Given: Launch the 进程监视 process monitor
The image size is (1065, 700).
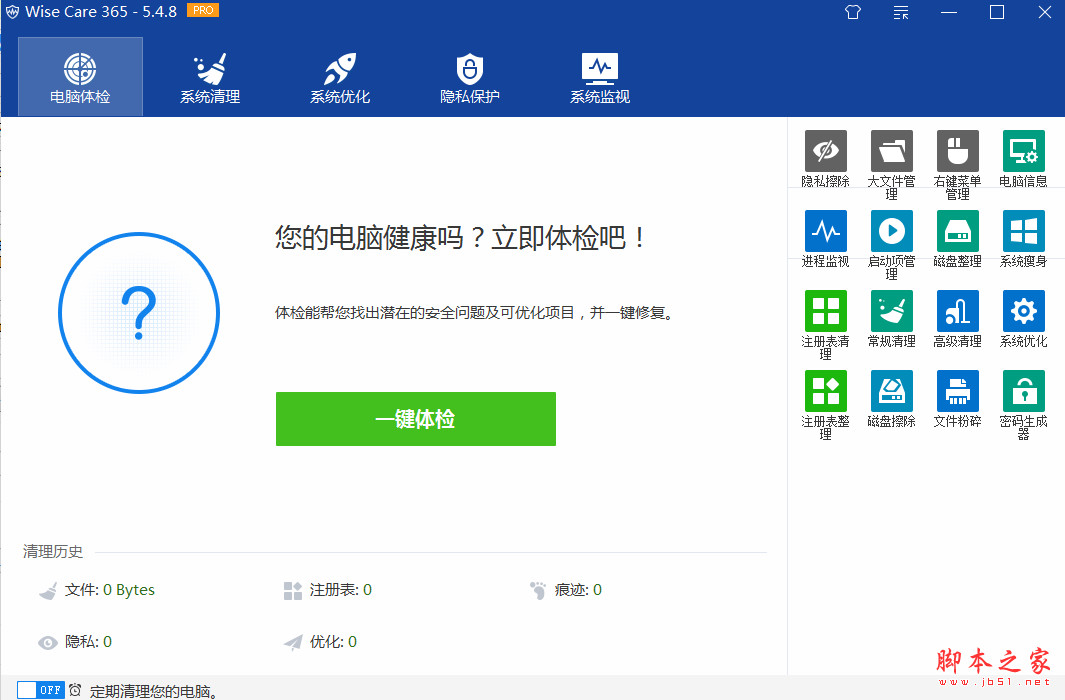Looking at the screenshot, I should 825,238.
